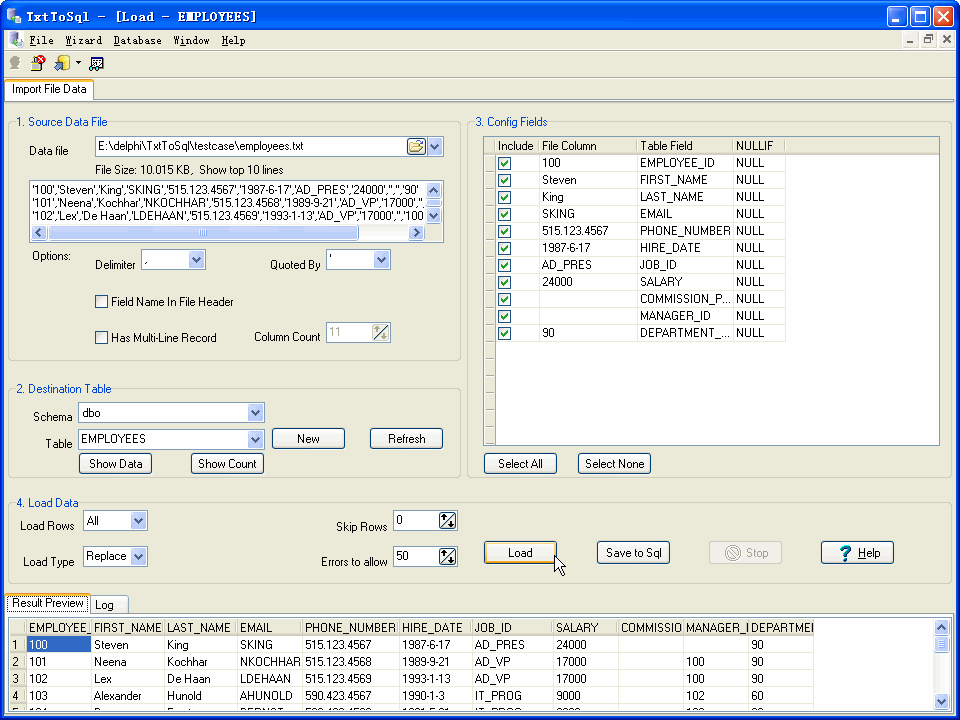Click the New table button
The image size is (960, 720).
click(309, 439)
